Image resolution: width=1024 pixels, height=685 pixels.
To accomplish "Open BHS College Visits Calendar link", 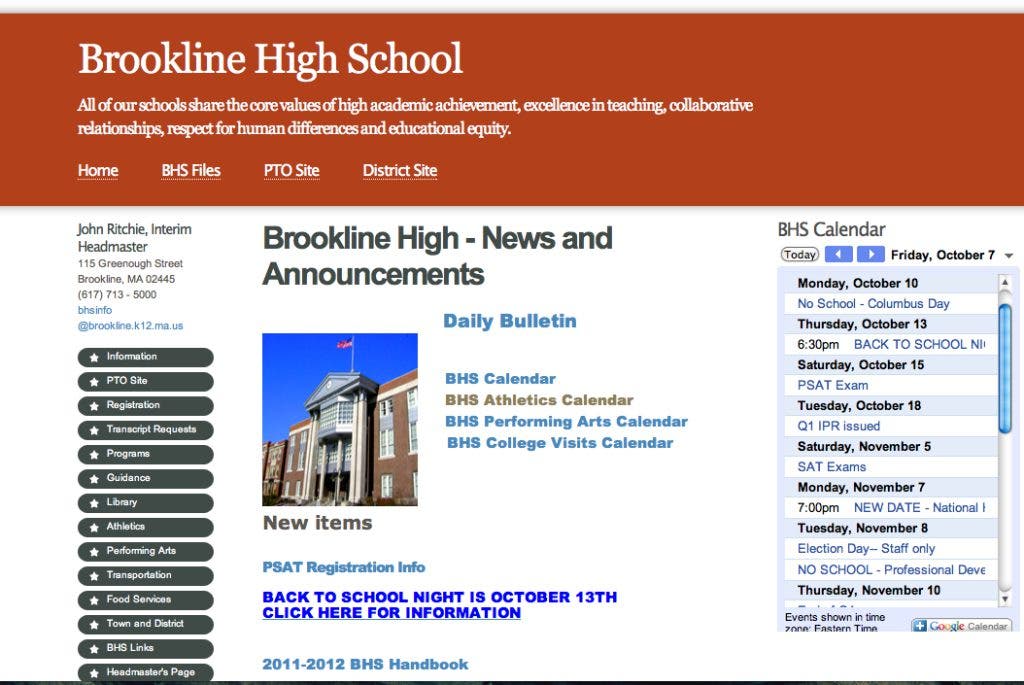I will (560, 443).
